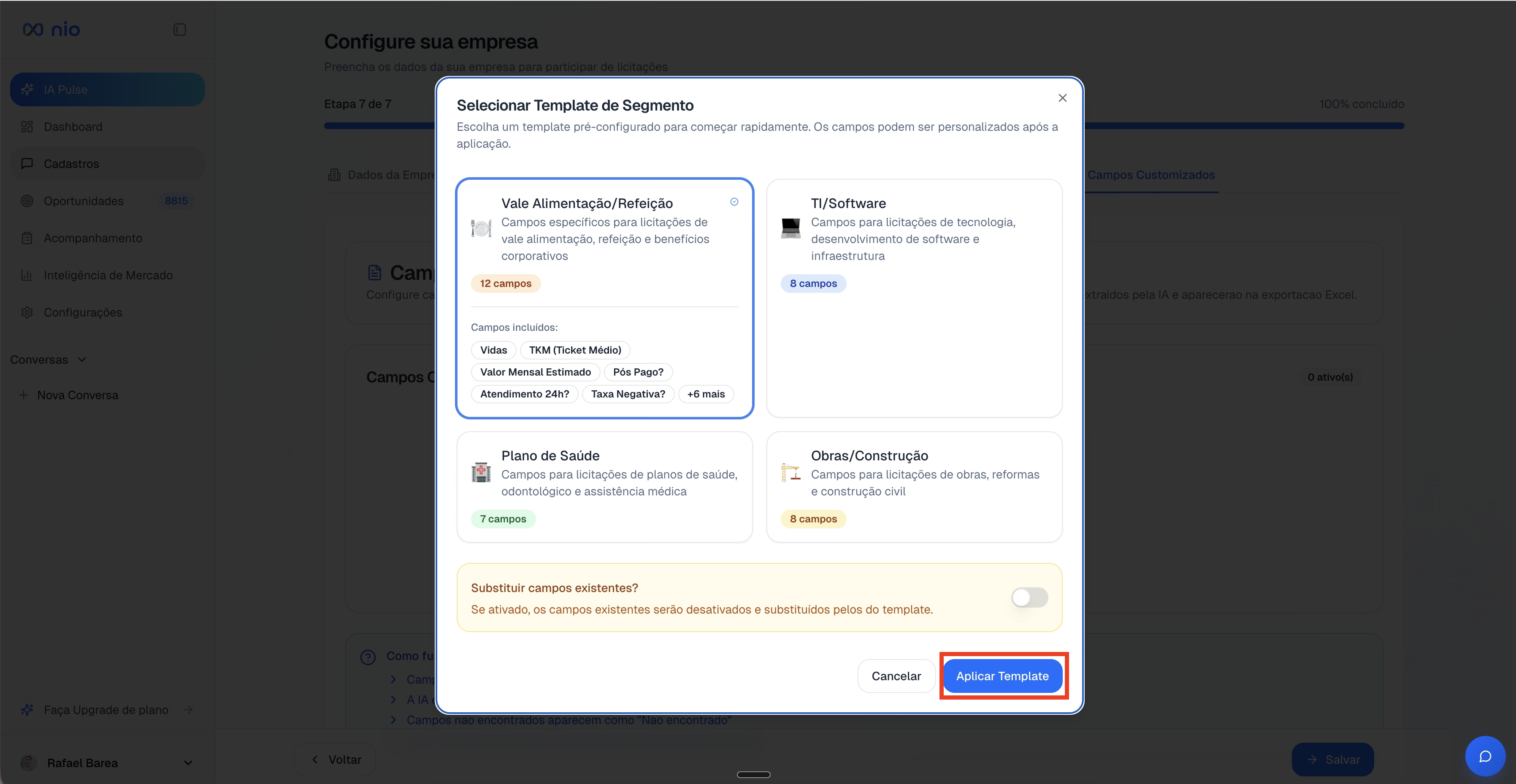Viewport: 1516px width, 784px height.
Task: Switch to the Campos Customizados tab
Action: point(1151,175)
